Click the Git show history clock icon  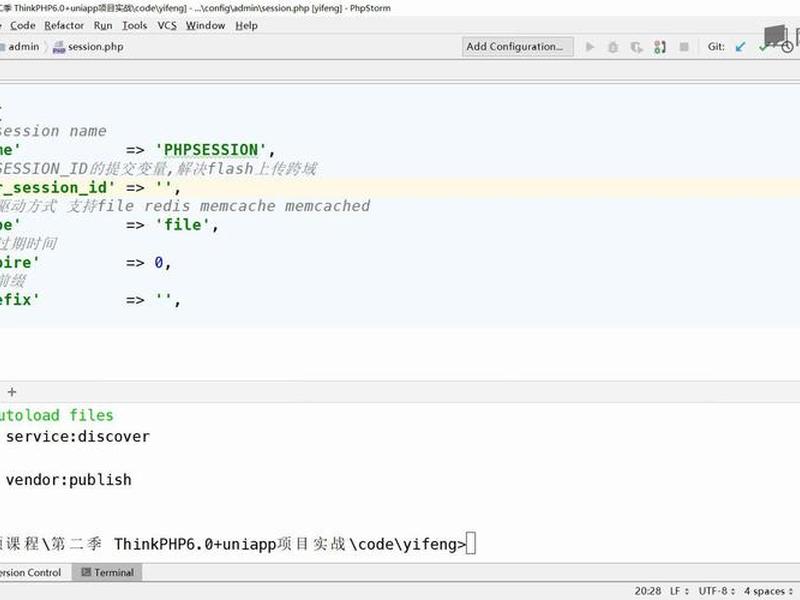pos(787,47)
